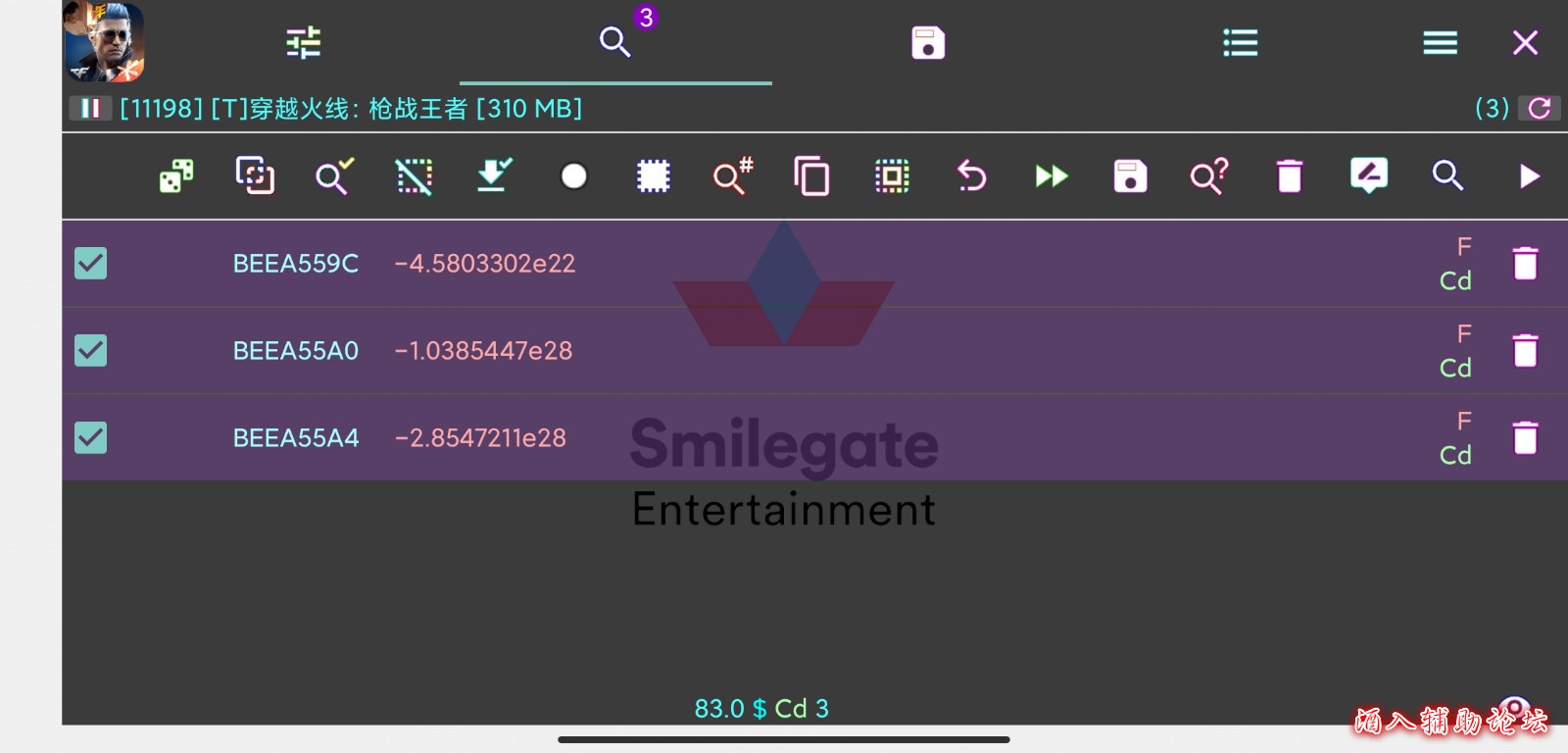
Task: Click the copy results icon in toolbar
Action: 811,176
